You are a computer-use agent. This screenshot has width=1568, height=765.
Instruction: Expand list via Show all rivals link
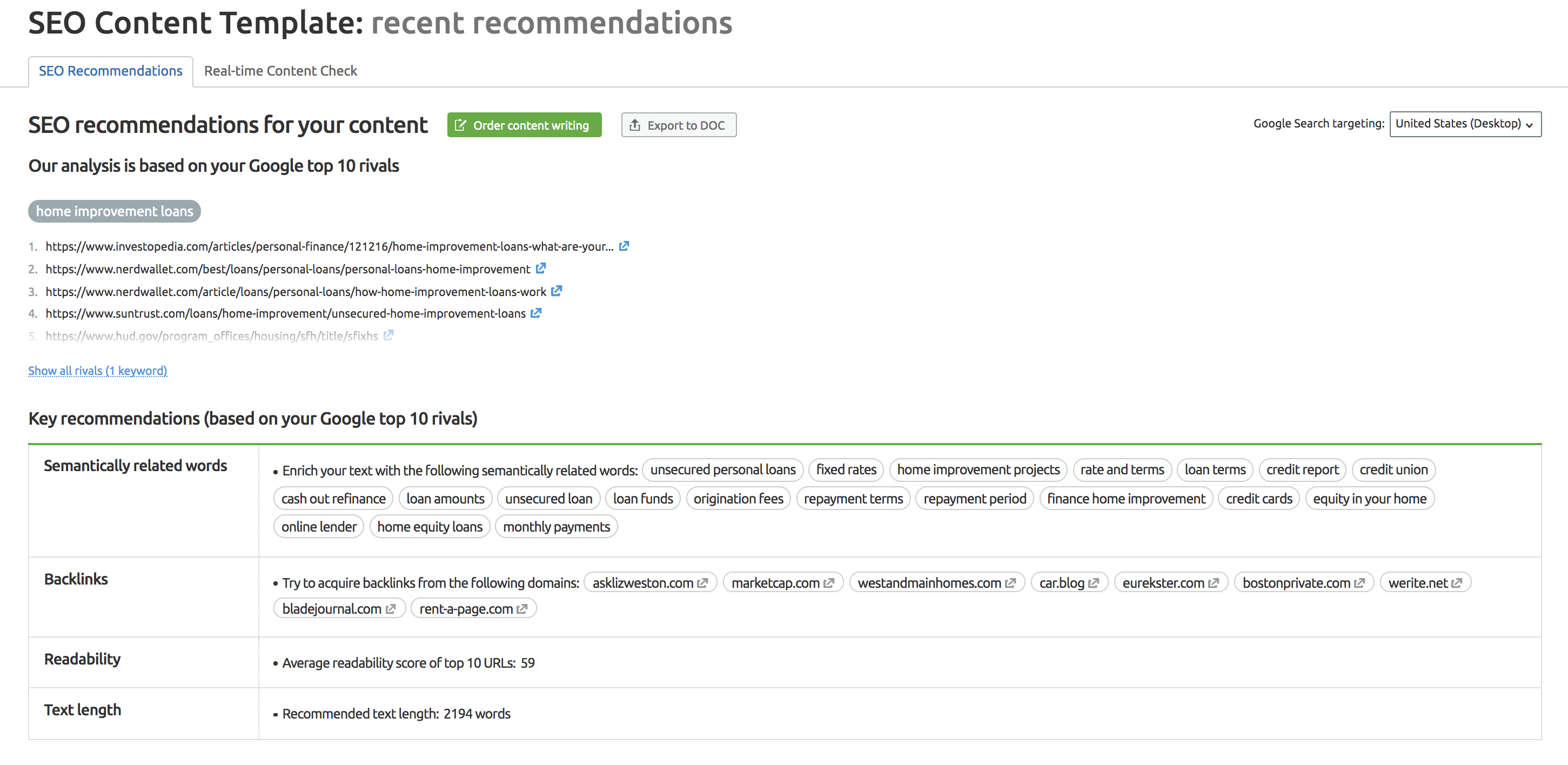(x=97, y=371)
